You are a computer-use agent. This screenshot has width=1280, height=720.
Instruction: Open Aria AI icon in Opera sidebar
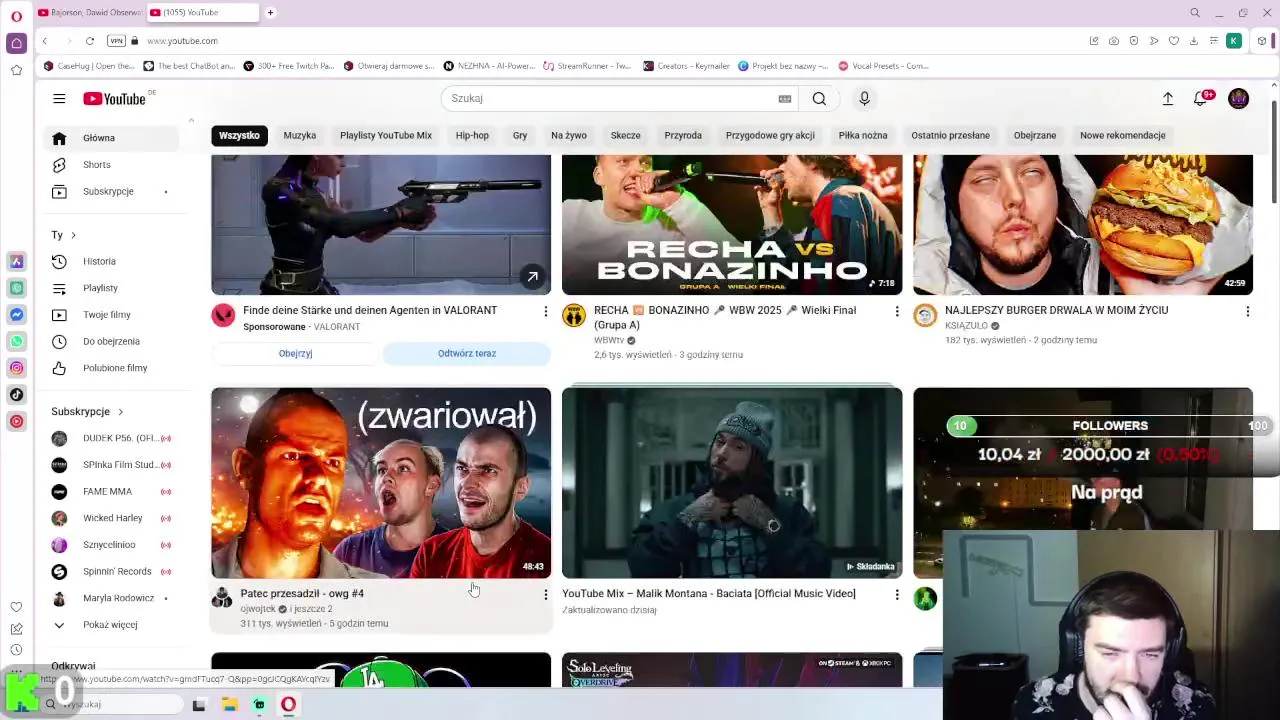coord(16,261)
